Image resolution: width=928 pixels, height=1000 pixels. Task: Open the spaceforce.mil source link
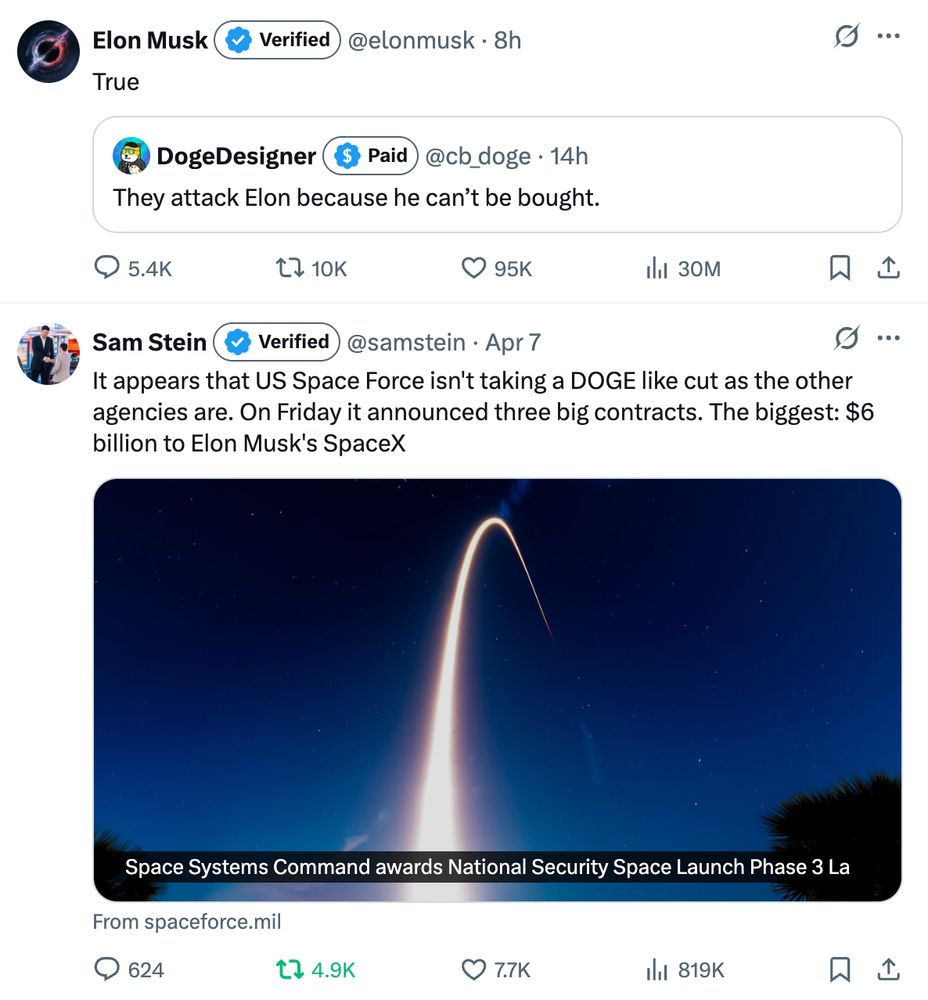(x=187, y=922)
